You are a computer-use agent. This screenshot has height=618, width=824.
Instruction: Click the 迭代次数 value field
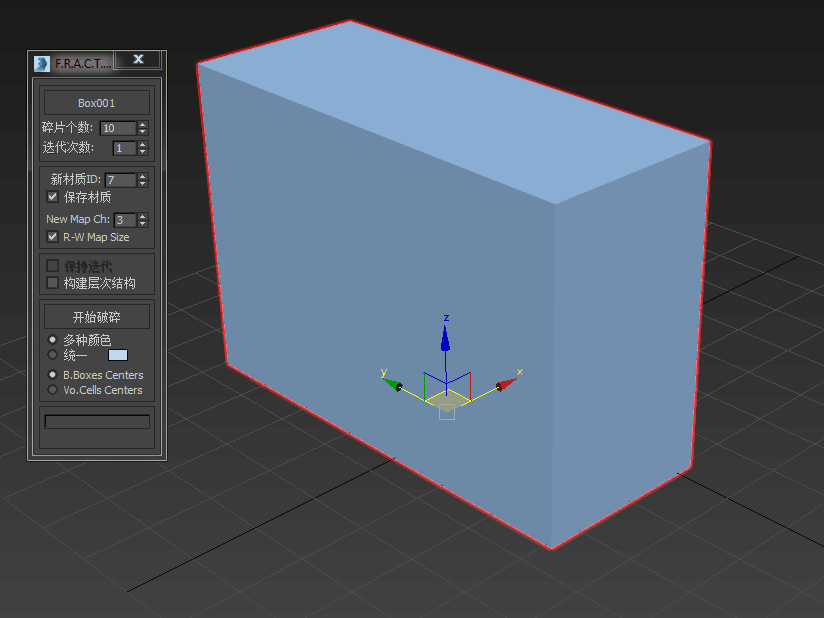123,148
